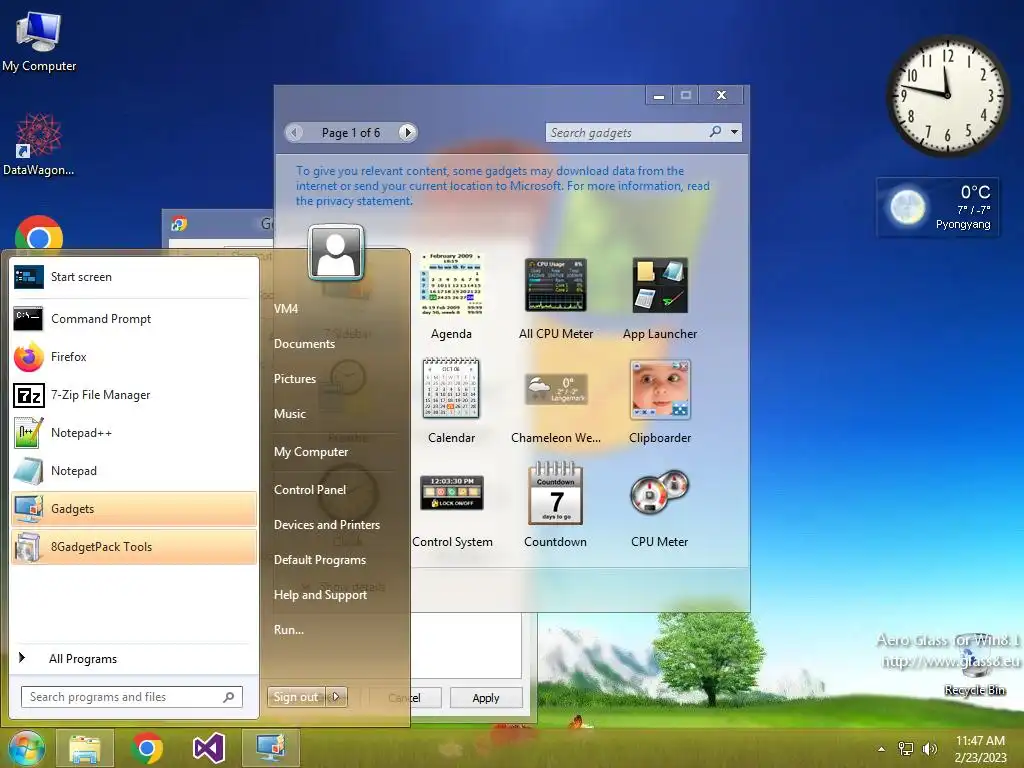This screenshot has height=768, width=1024.
Task: Choose the Calendar gadget
Action: tap(451, 401)
